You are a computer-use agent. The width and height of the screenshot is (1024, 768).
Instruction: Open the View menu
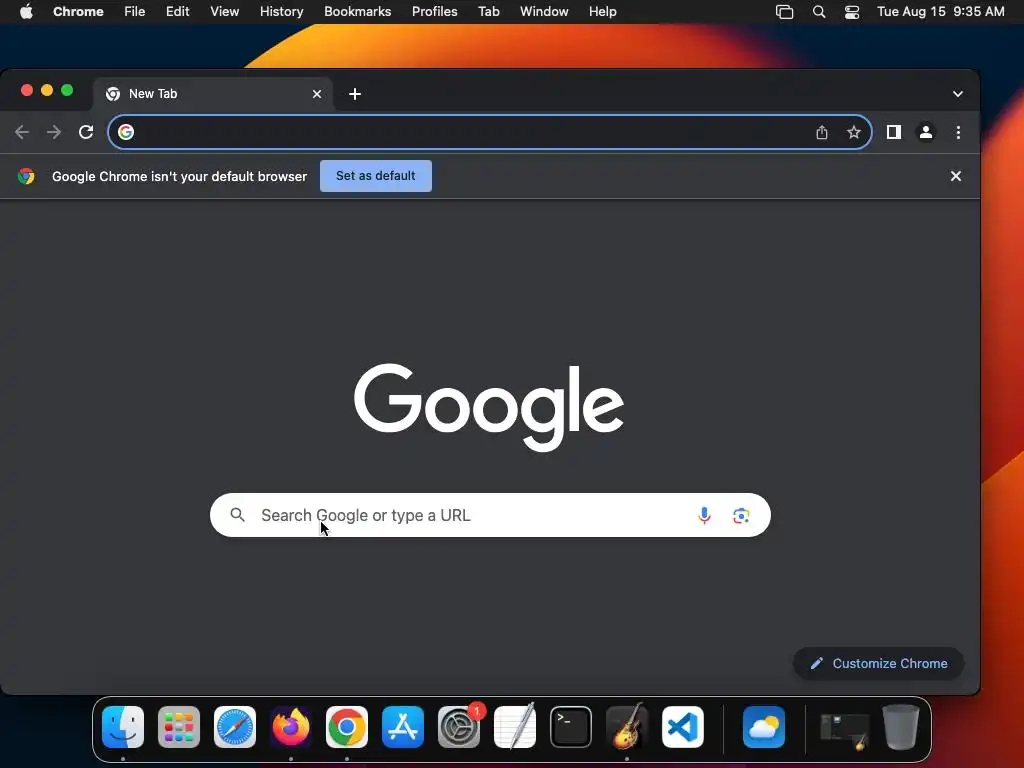(x=224, y=12)
